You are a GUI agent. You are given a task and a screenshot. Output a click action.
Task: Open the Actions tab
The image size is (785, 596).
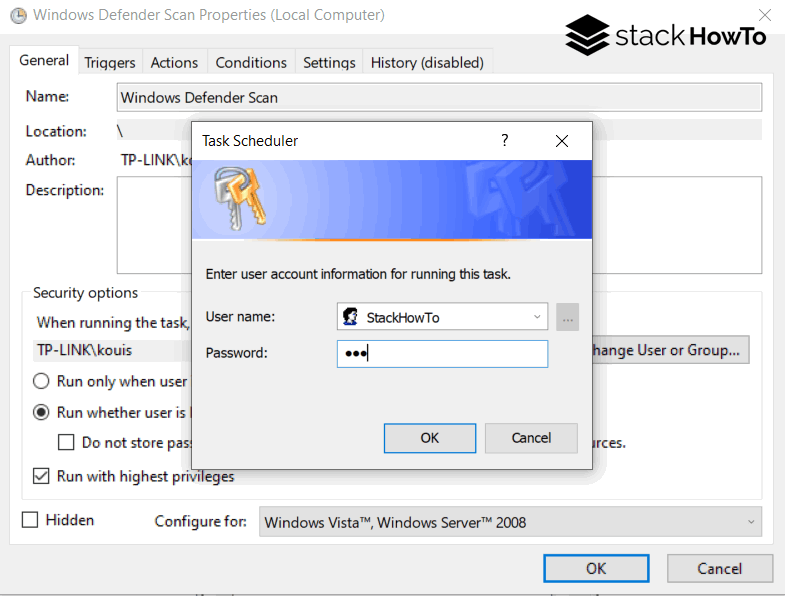174,63
